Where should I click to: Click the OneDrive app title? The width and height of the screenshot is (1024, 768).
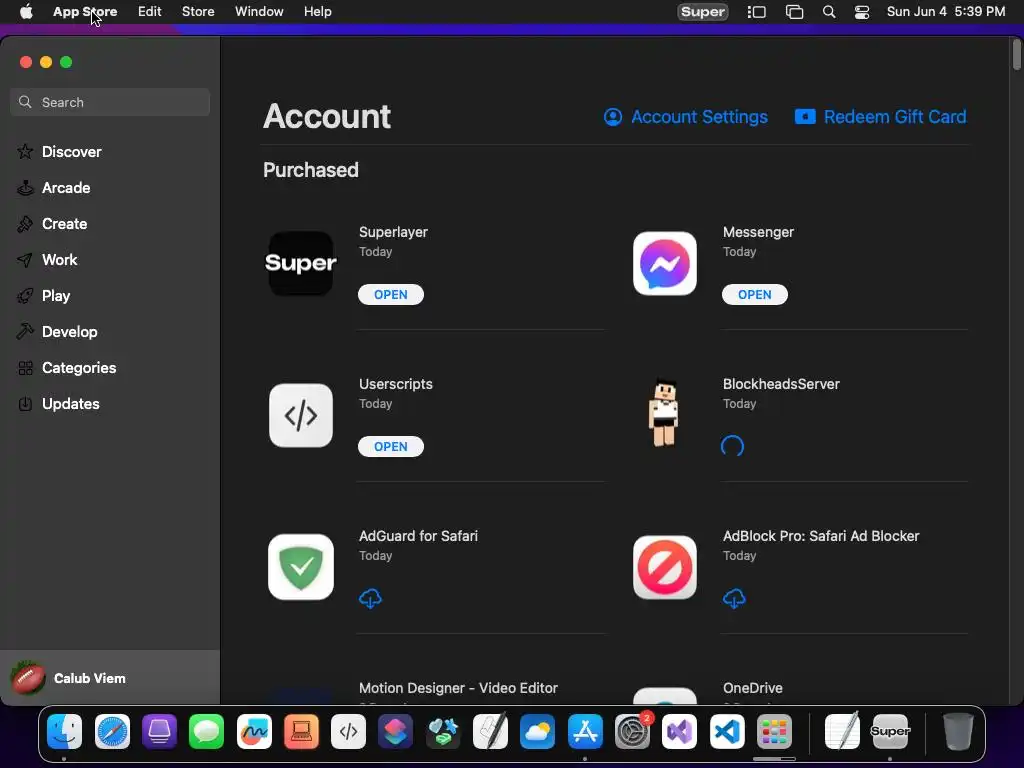pos(752,688)
